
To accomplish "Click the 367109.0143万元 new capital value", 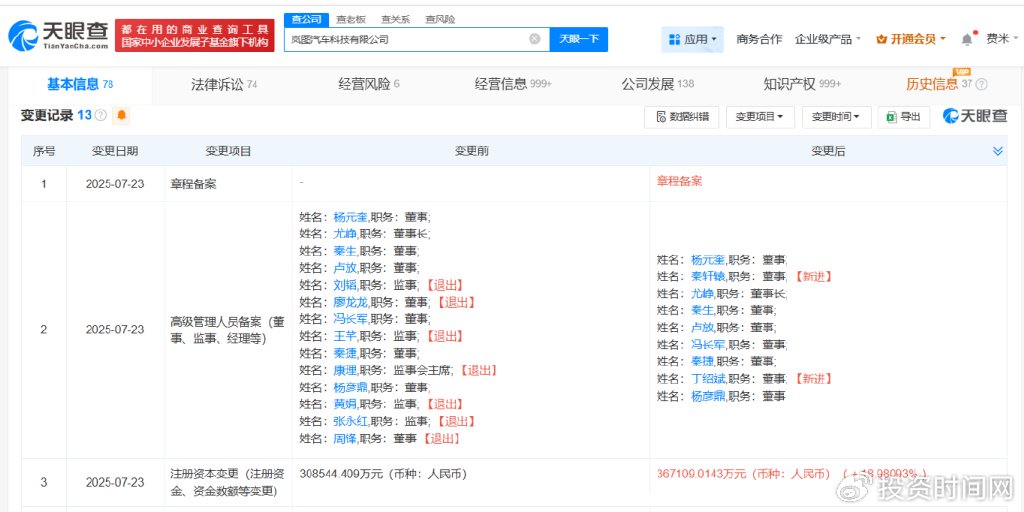I will [x=743, y=473].
